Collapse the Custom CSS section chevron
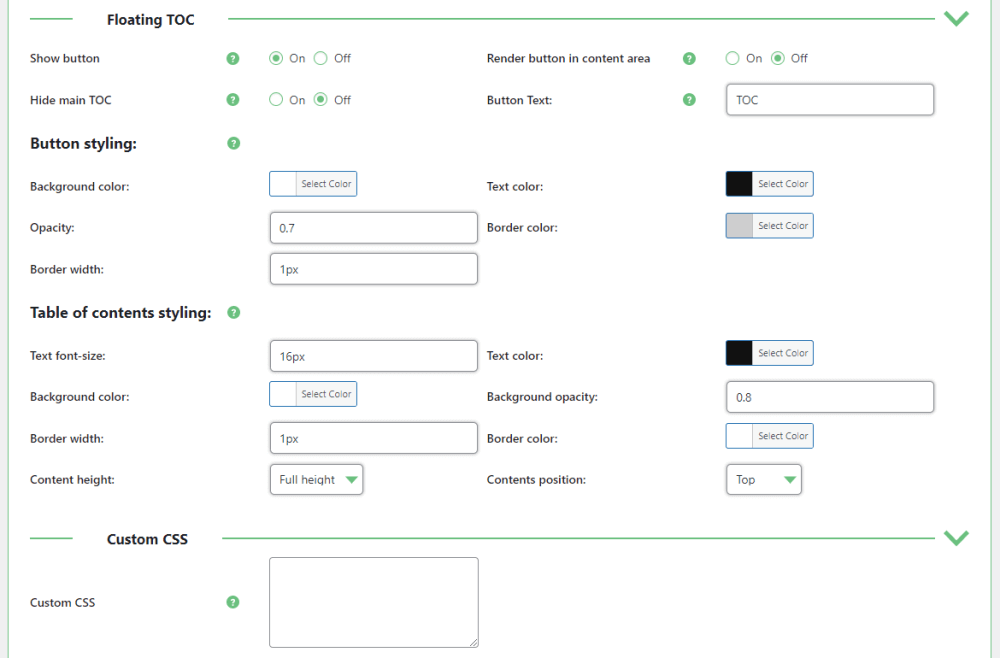Screen dimensions: 1000x658 click(956, 539)
